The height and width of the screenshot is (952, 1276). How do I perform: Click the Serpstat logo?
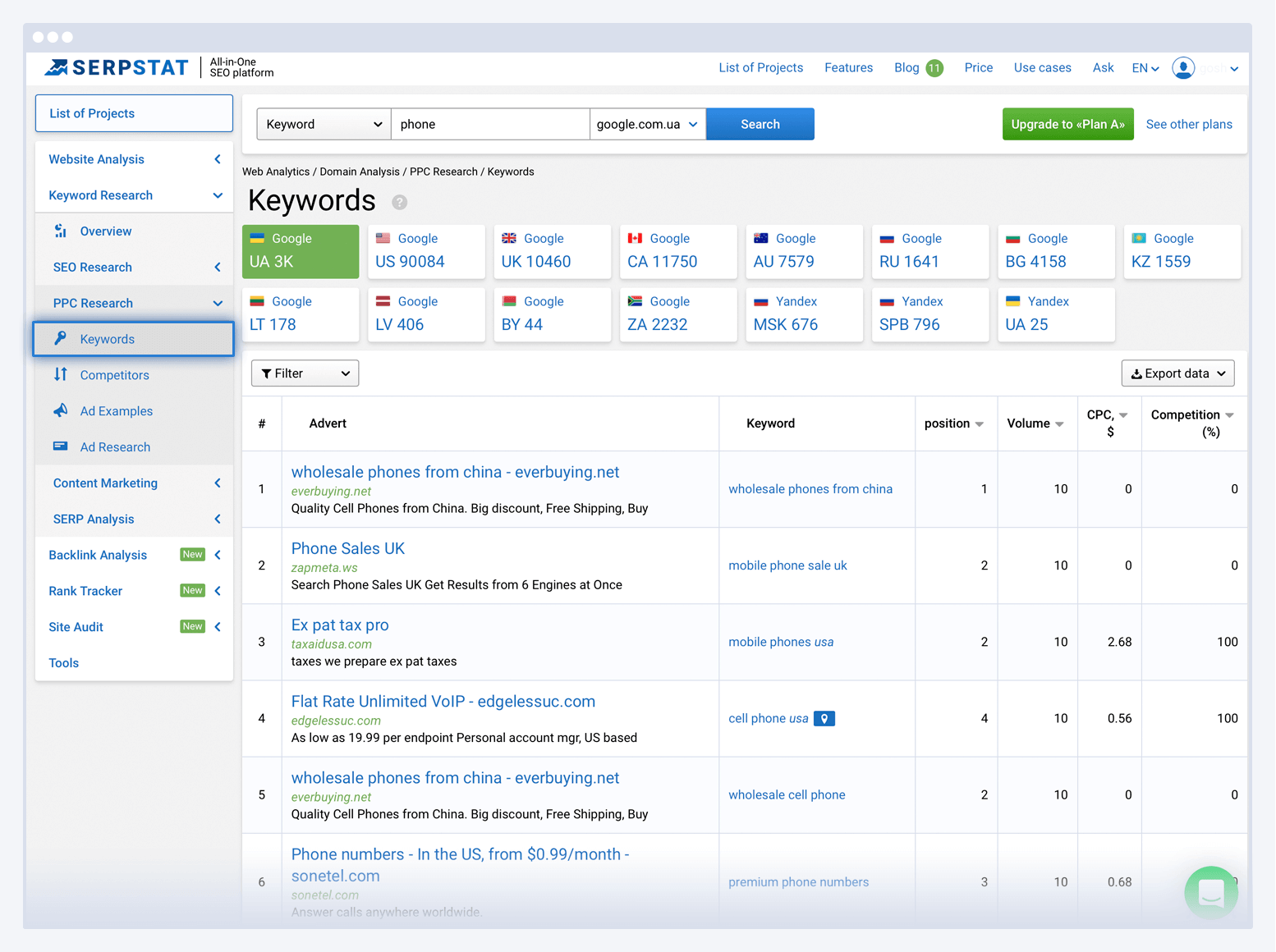pos(117,68)
